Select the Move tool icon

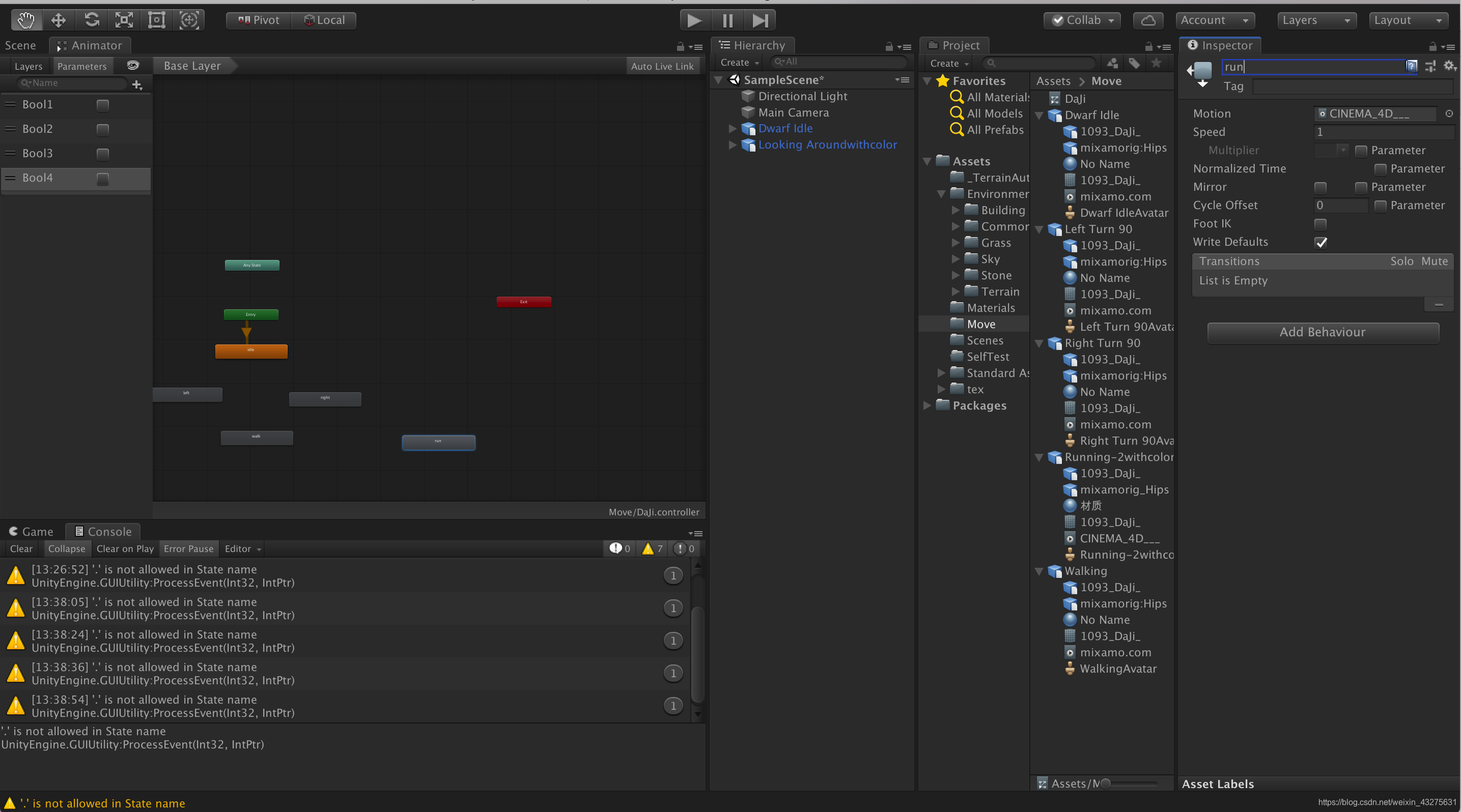[59, 20]
